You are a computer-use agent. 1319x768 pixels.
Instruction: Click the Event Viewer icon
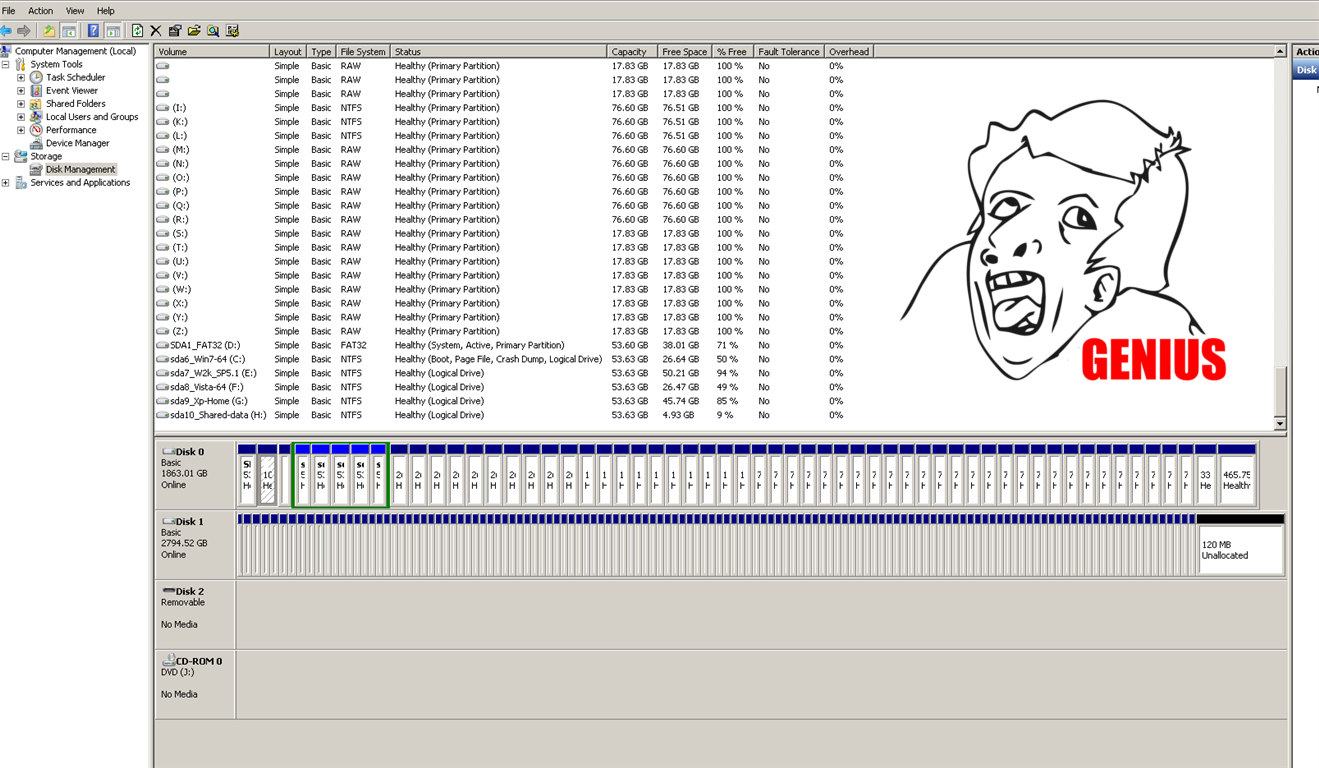(x=36, y=90)
